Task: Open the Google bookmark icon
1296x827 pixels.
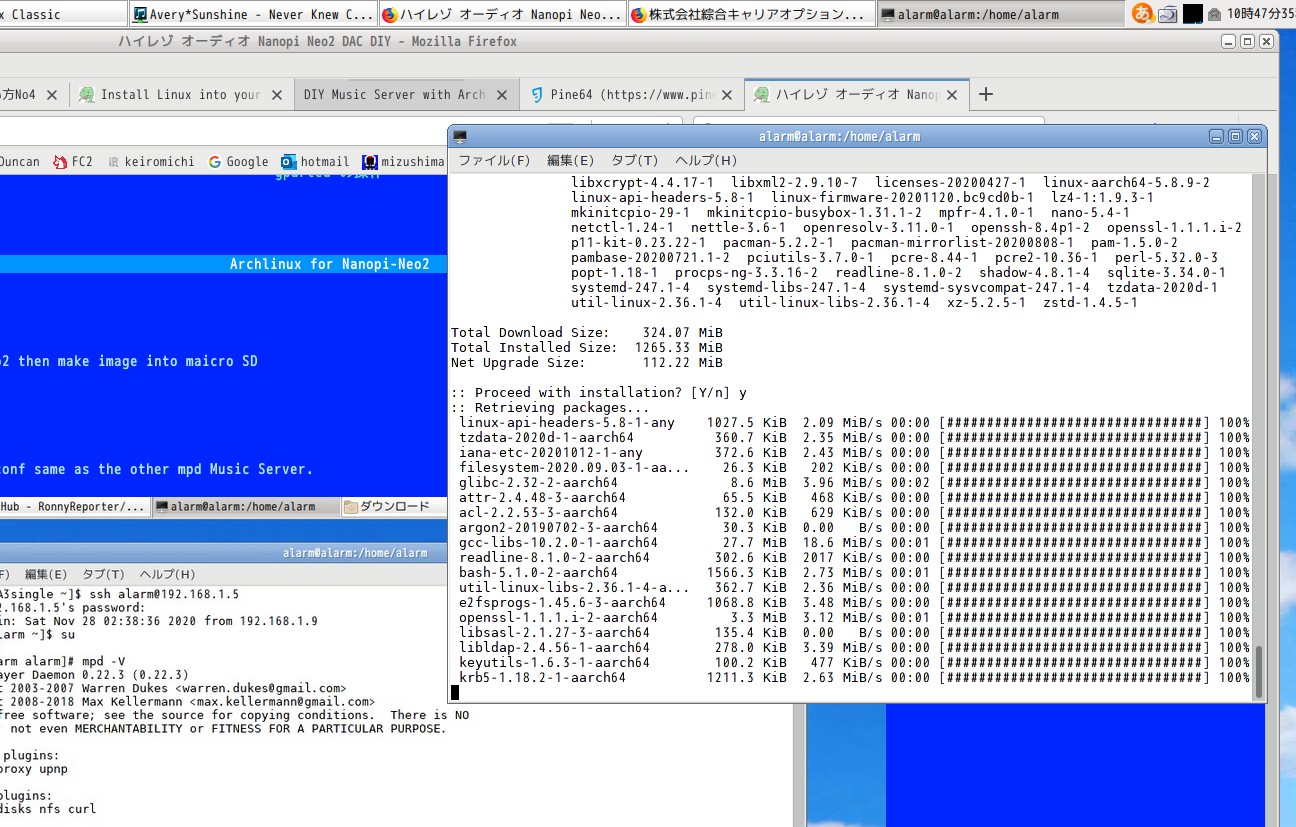Action: point(238,162)
